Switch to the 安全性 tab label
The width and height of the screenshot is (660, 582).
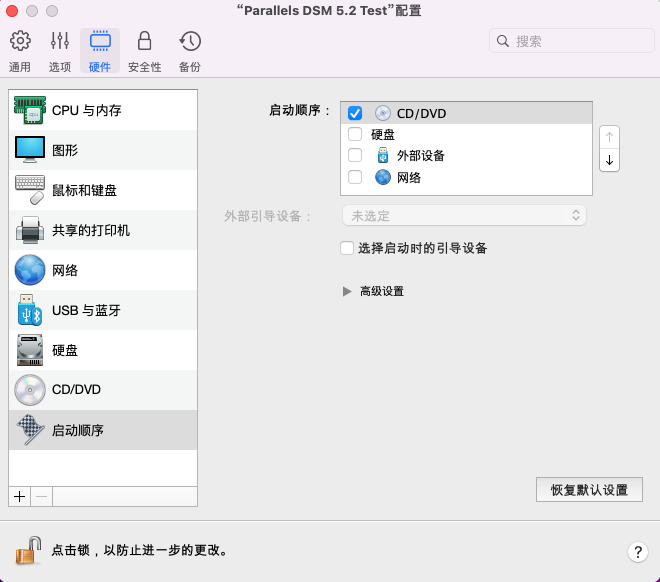(x=144, y=67)
